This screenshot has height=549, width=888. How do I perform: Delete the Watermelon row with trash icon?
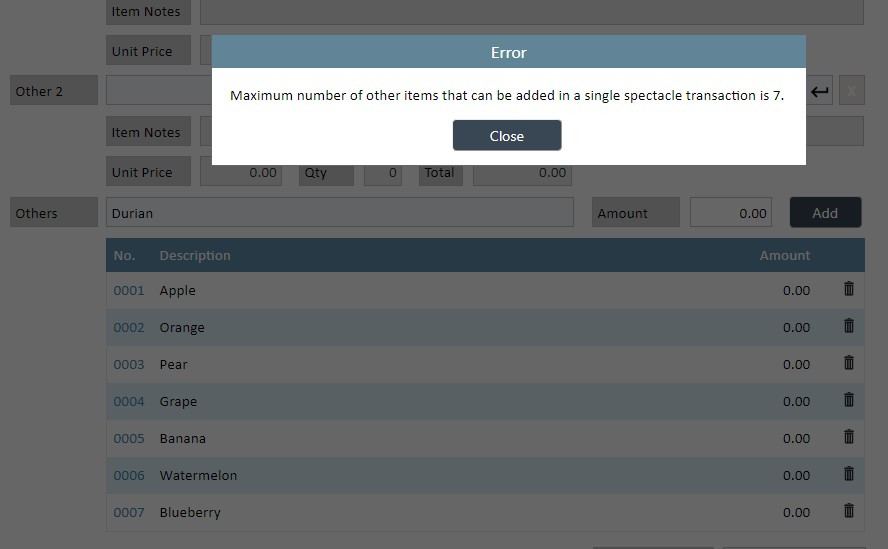click(848, 474)
